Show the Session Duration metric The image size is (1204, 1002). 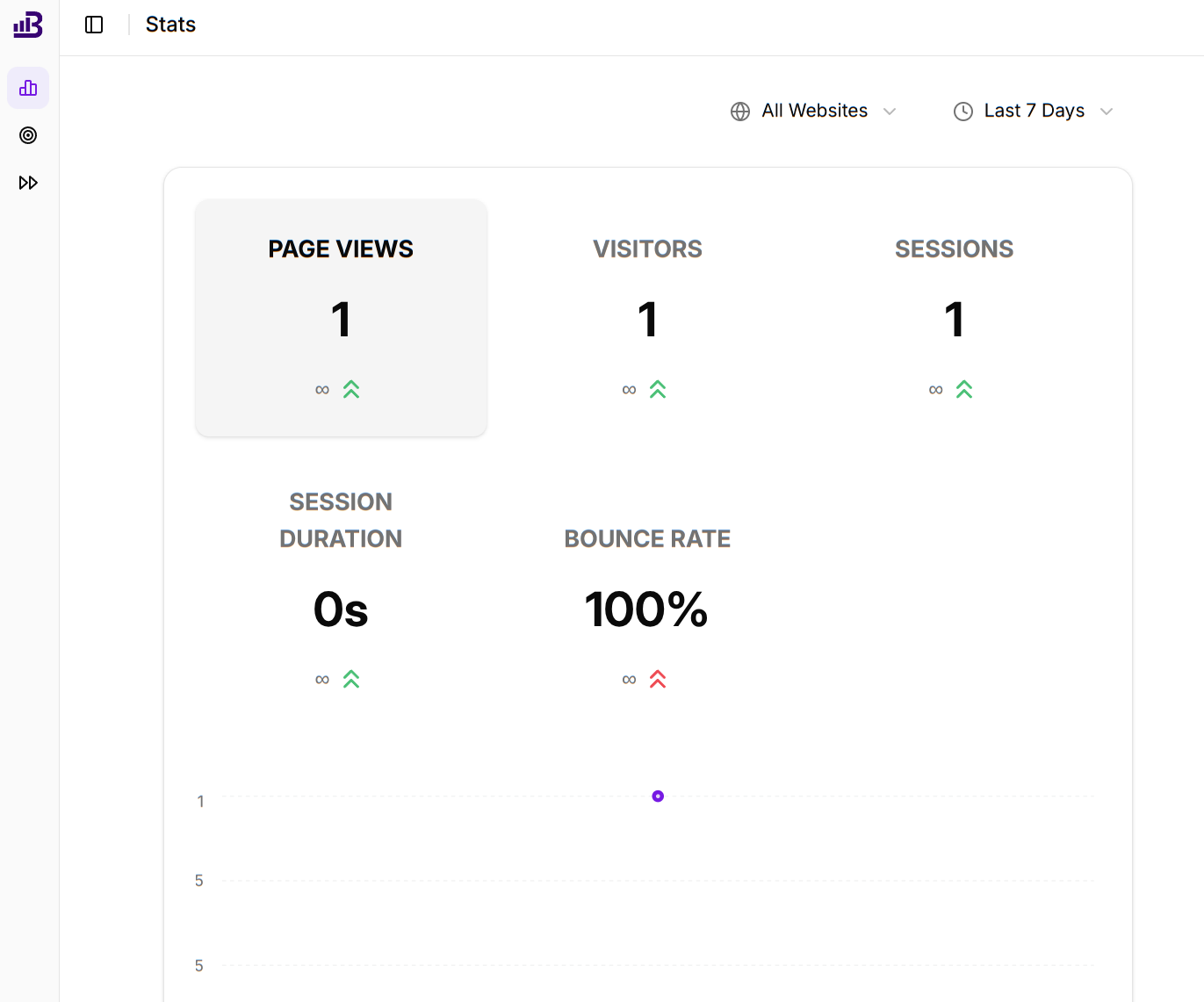[x=341, y=588]
